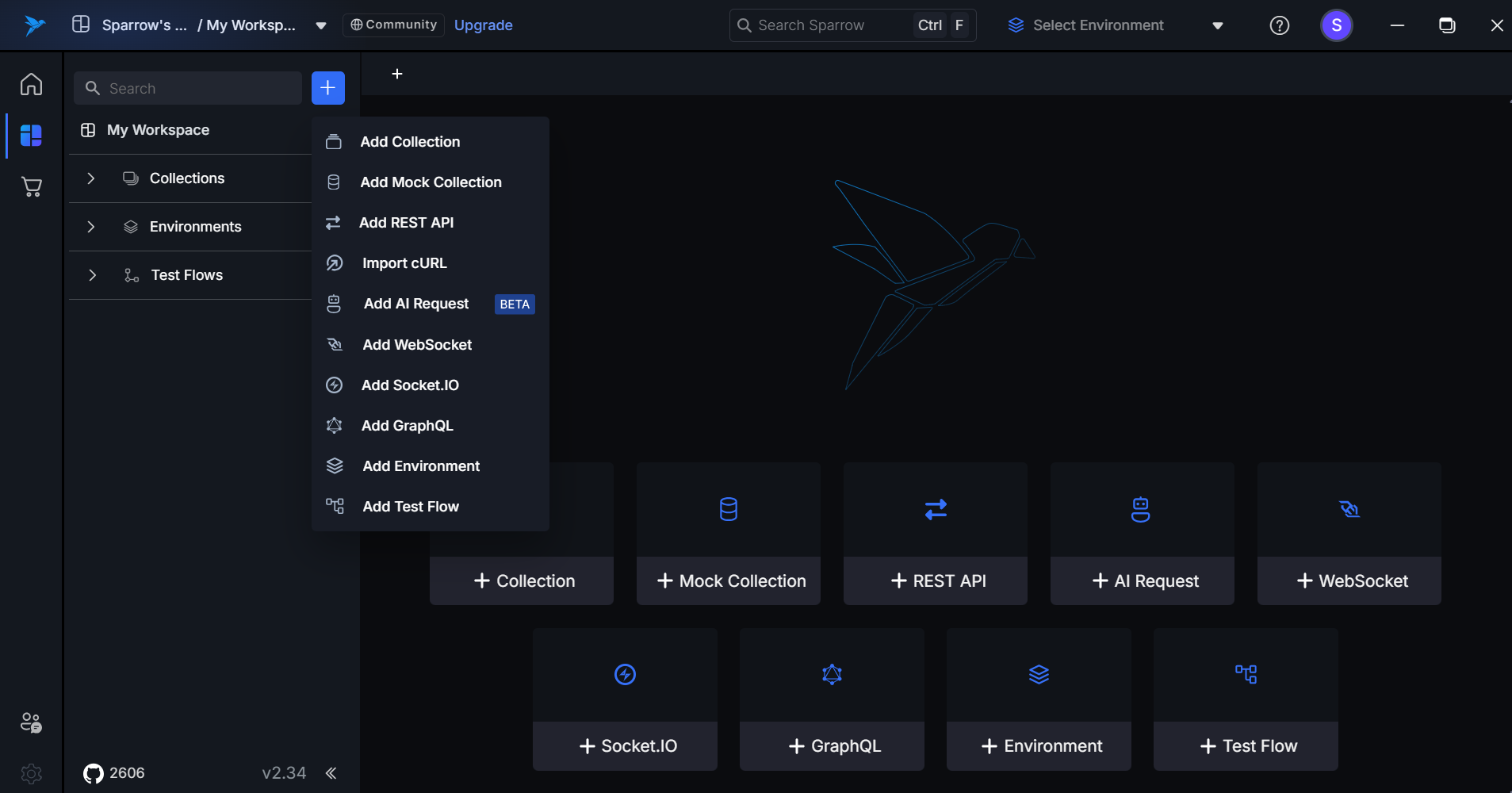Click the GitHub stars icon

point(94,773)
